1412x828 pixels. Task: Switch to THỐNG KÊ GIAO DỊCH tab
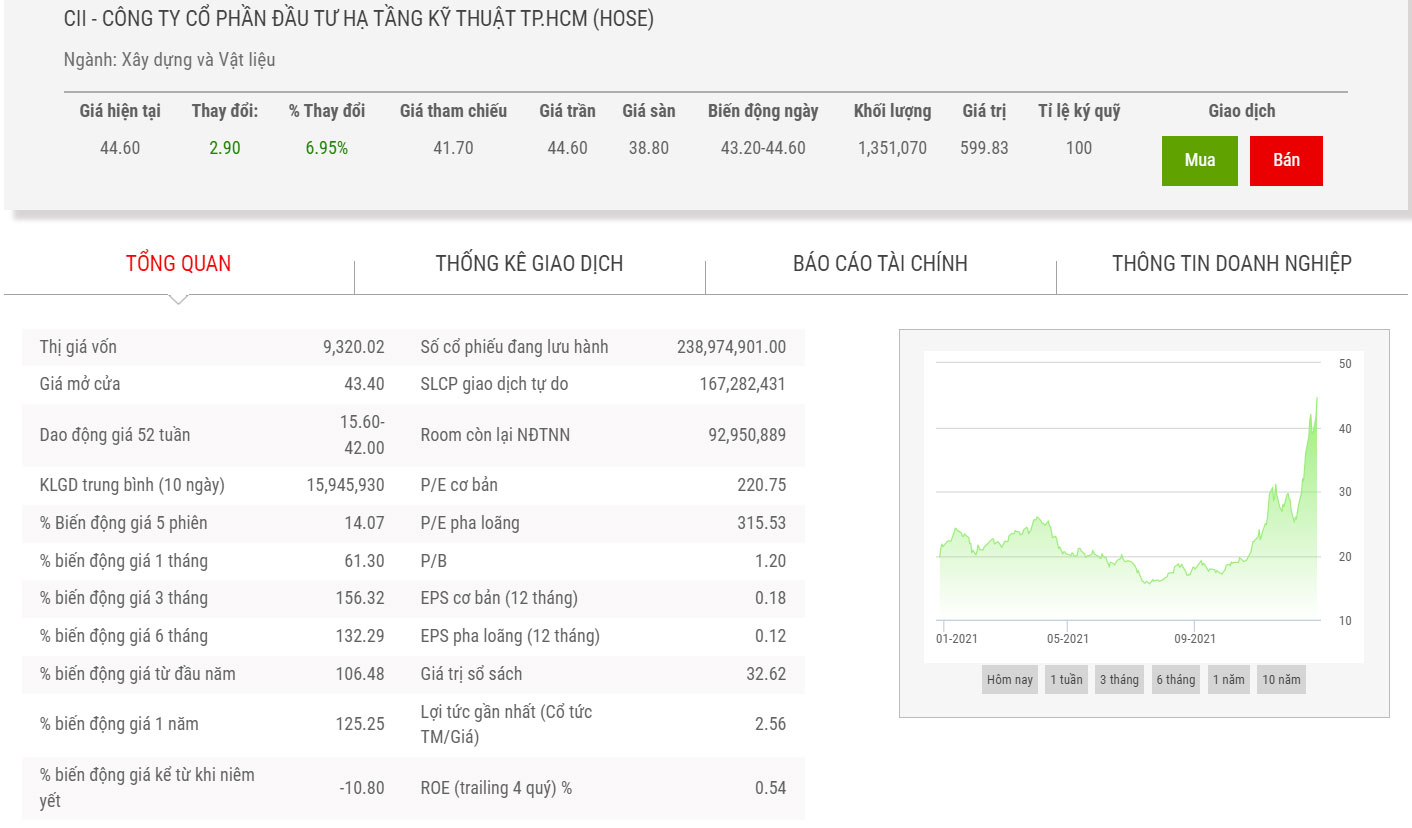click(x=529, y=264)
